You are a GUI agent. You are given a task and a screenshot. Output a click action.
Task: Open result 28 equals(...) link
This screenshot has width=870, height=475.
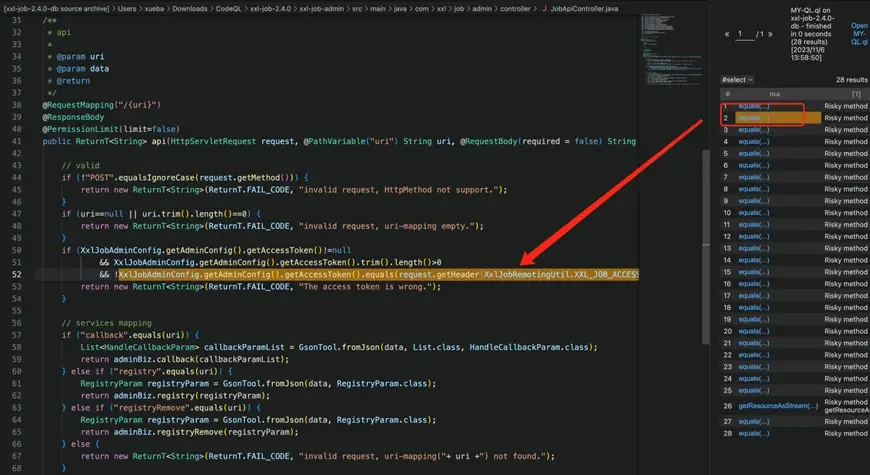point(753,433)
